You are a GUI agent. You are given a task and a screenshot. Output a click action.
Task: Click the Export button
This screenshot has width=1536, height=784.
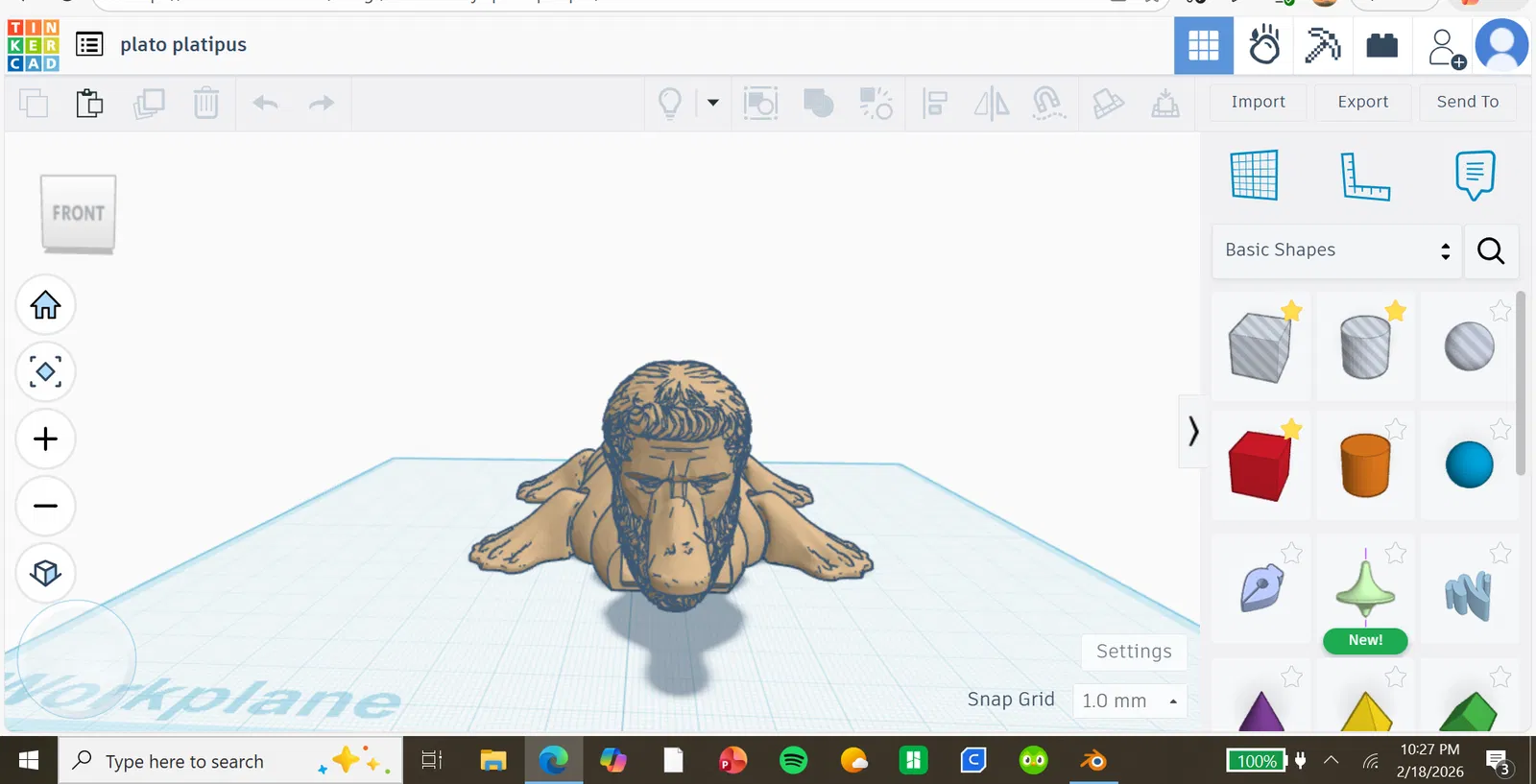point(1363,102)
